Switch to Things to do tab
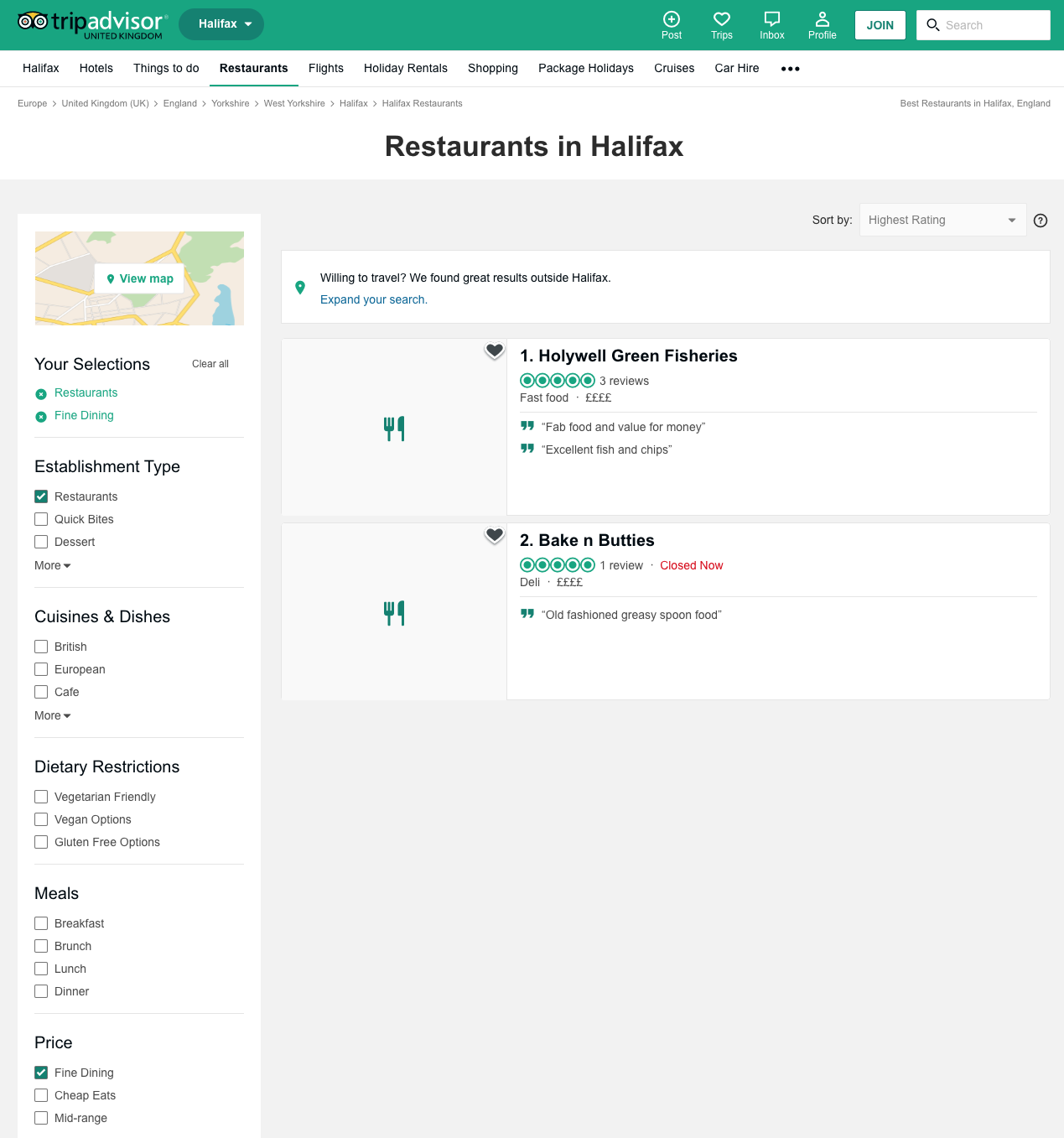This screenshot has height=1138, width=1064. click(x=166, y=68)
